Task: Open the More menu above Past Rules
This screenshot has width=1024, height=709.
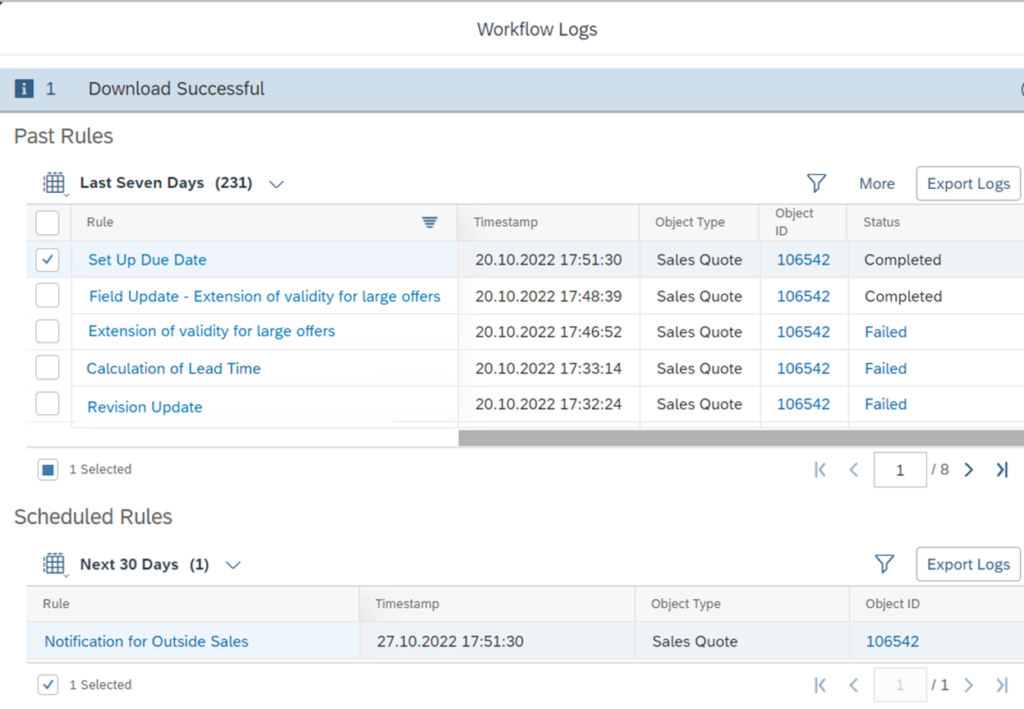Action: [x=877, y=183]
